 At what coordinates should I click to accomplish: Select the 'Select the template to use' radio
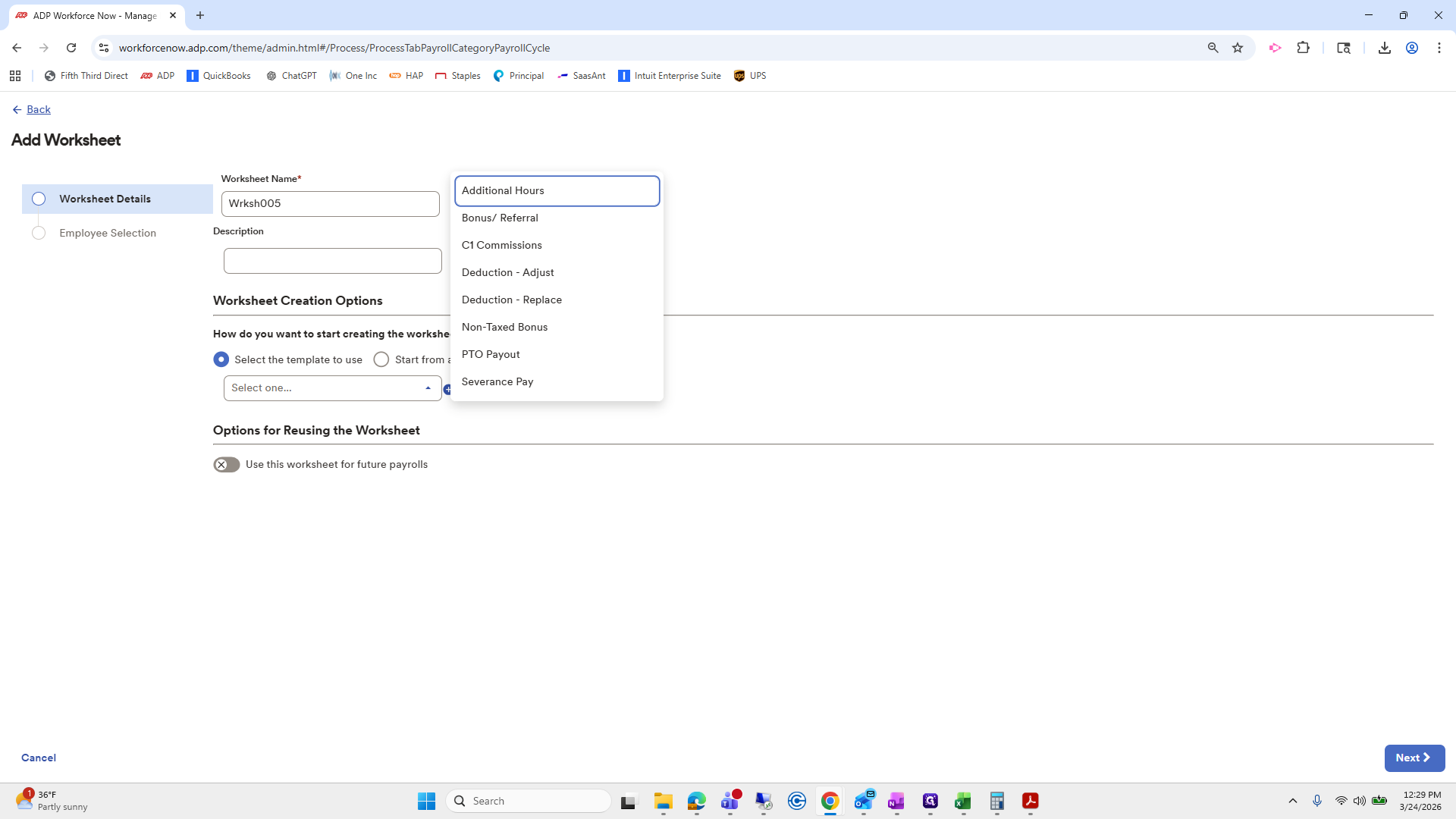221,359
